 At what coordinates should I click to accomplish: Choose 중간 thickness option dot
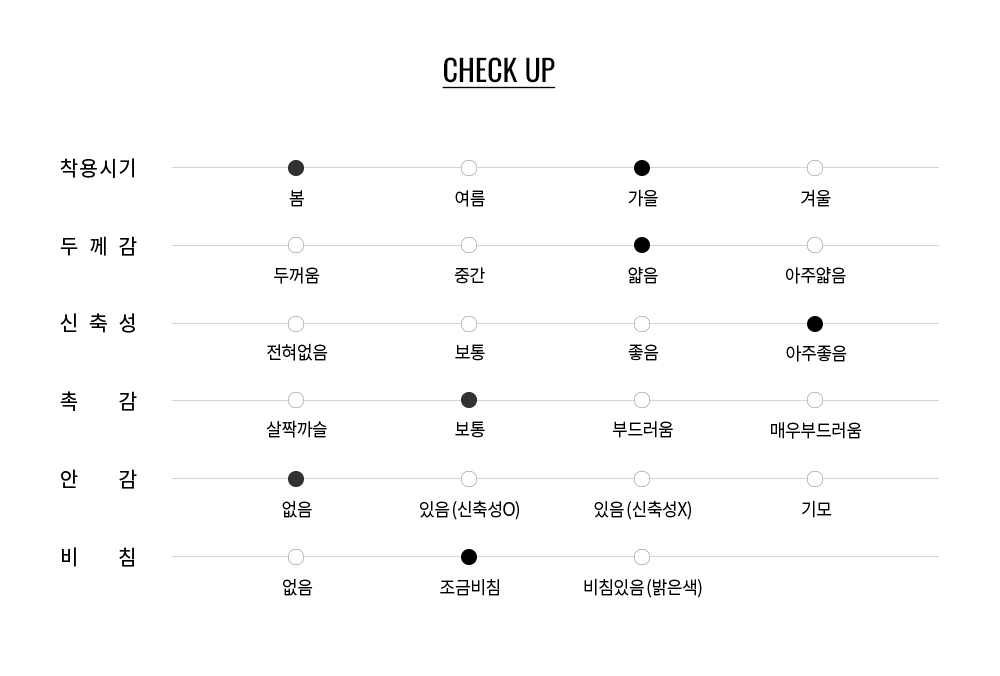(469, 245)
